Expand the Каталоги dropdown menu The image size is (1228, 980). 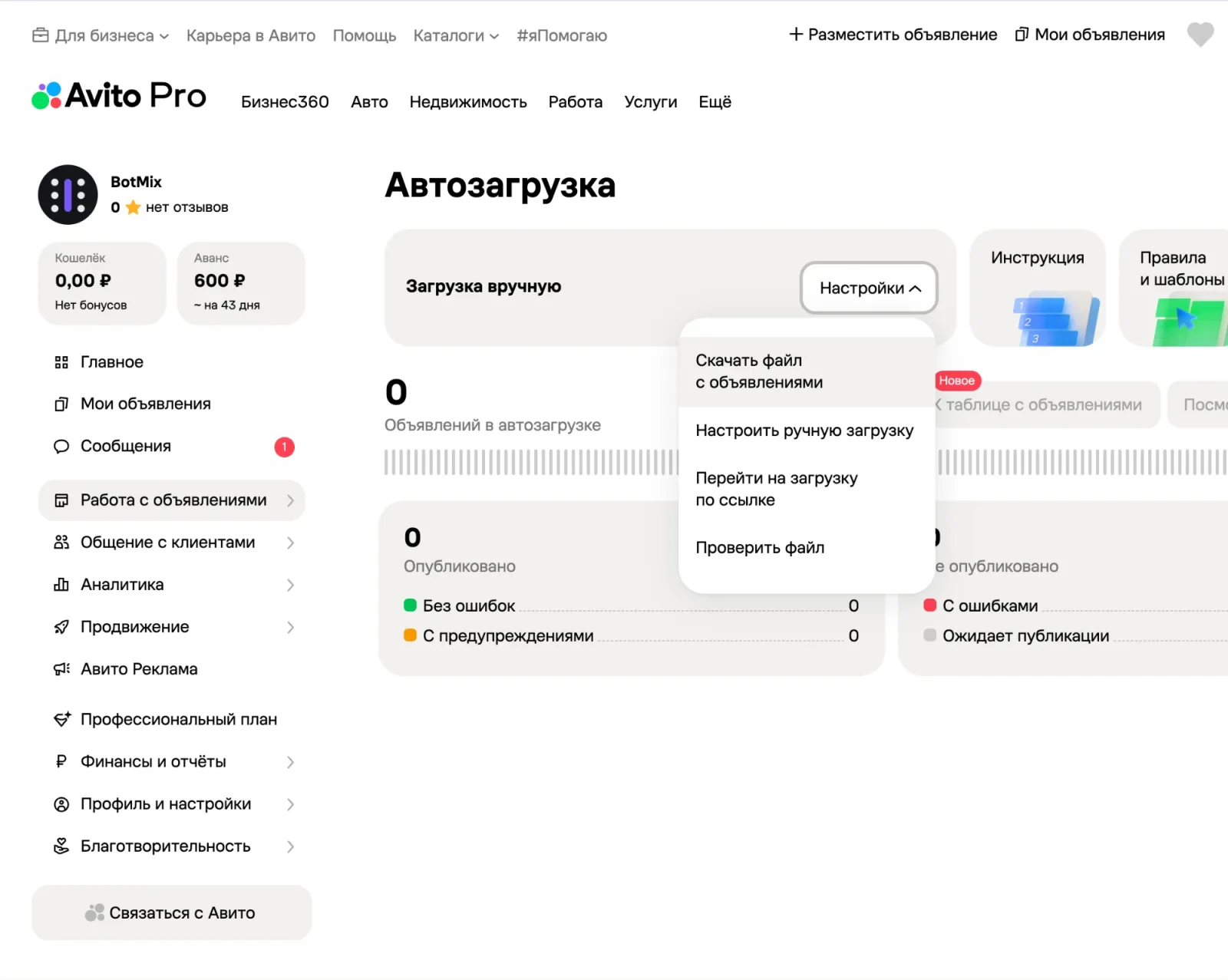(456, 35)
